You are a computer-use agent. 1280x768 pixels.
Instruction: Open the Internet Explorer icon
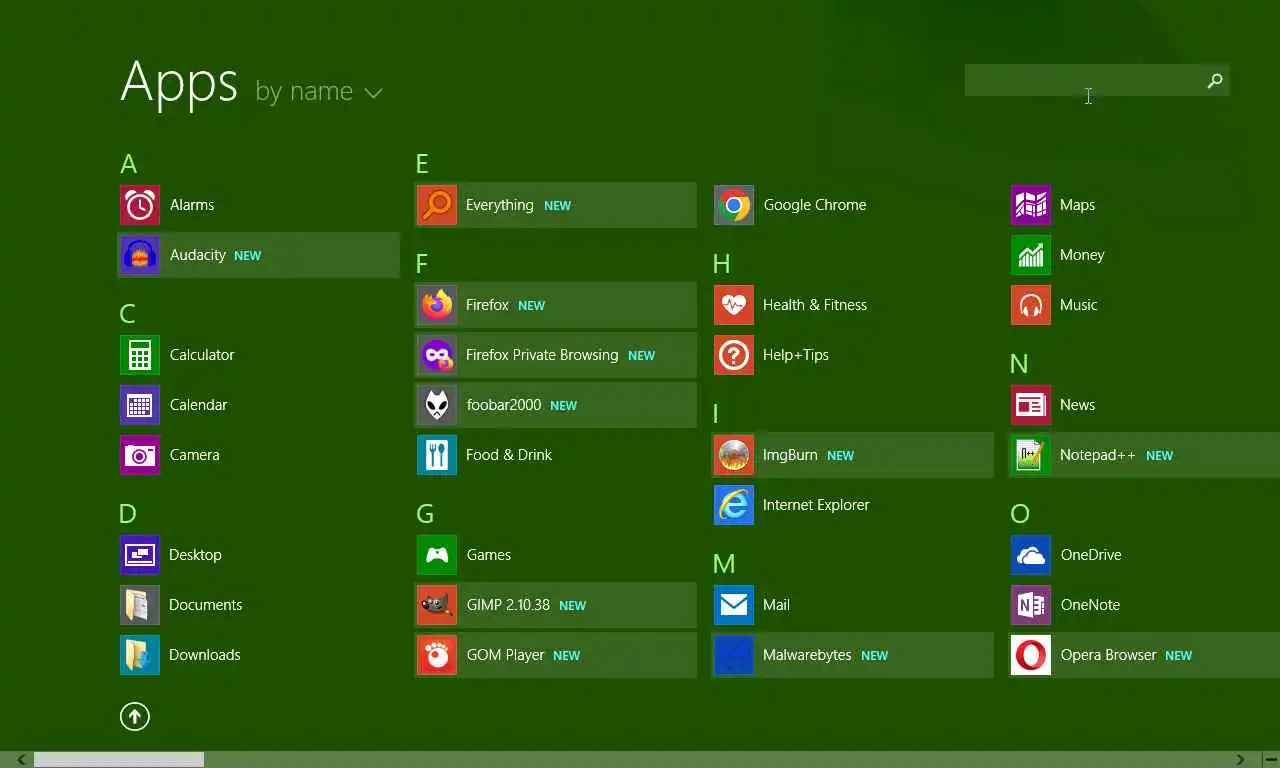point(734,505)
